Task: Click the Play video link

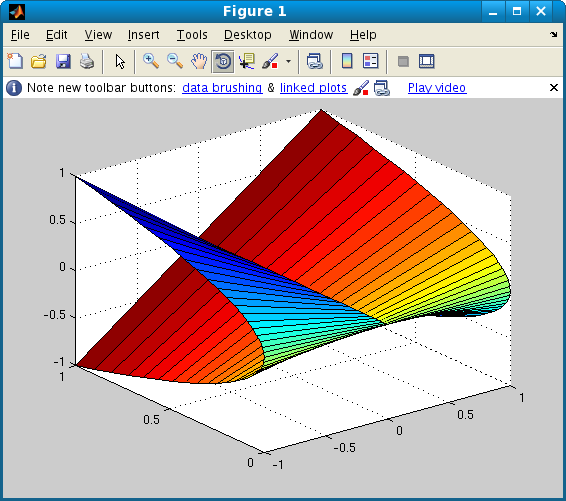Action: pos(437,88)
